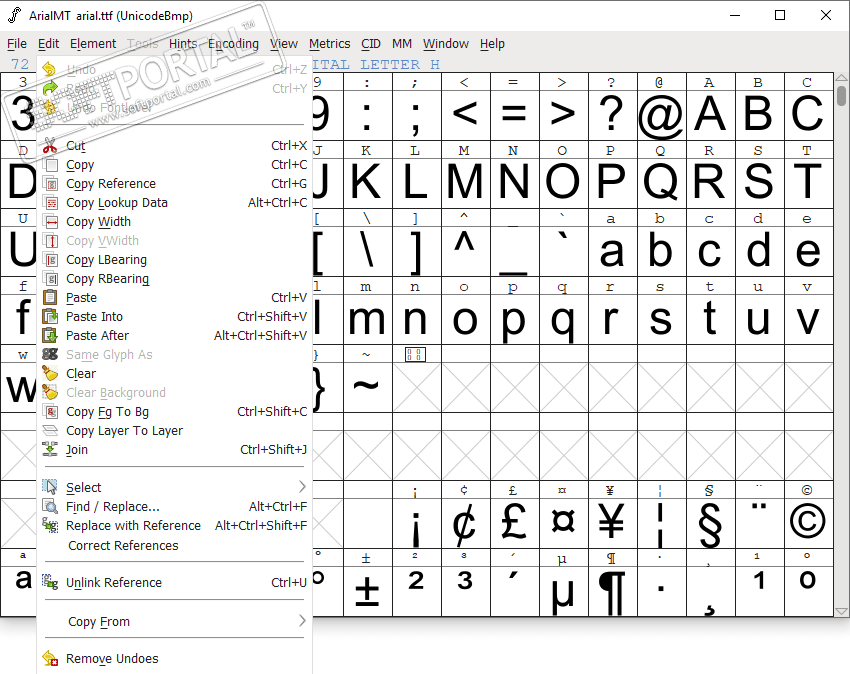Choose Clear from the Edit menu
This screenshot has width=850, height=674.
175,374
